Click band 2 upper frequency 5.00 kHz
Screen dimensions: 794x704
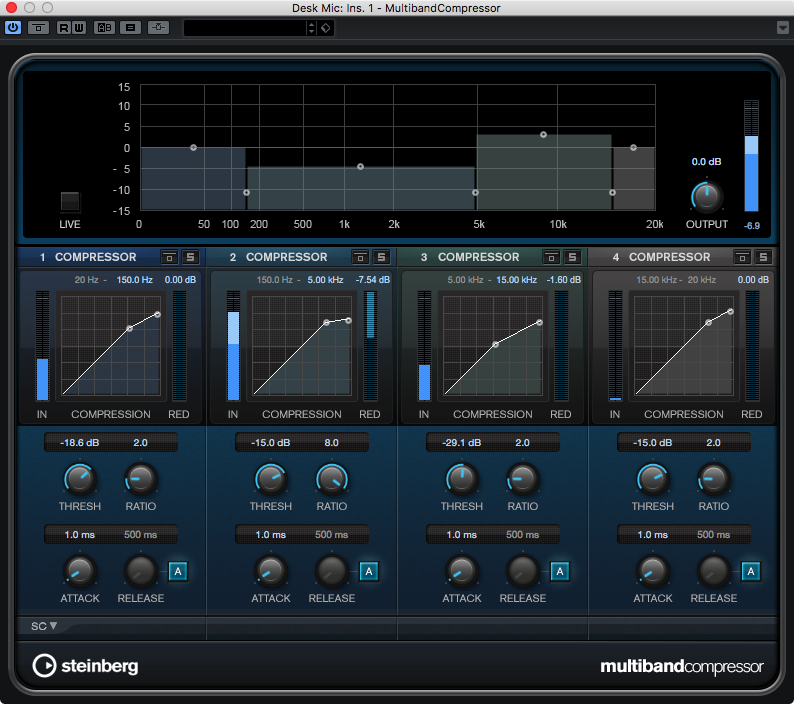(x=325, y=280)
